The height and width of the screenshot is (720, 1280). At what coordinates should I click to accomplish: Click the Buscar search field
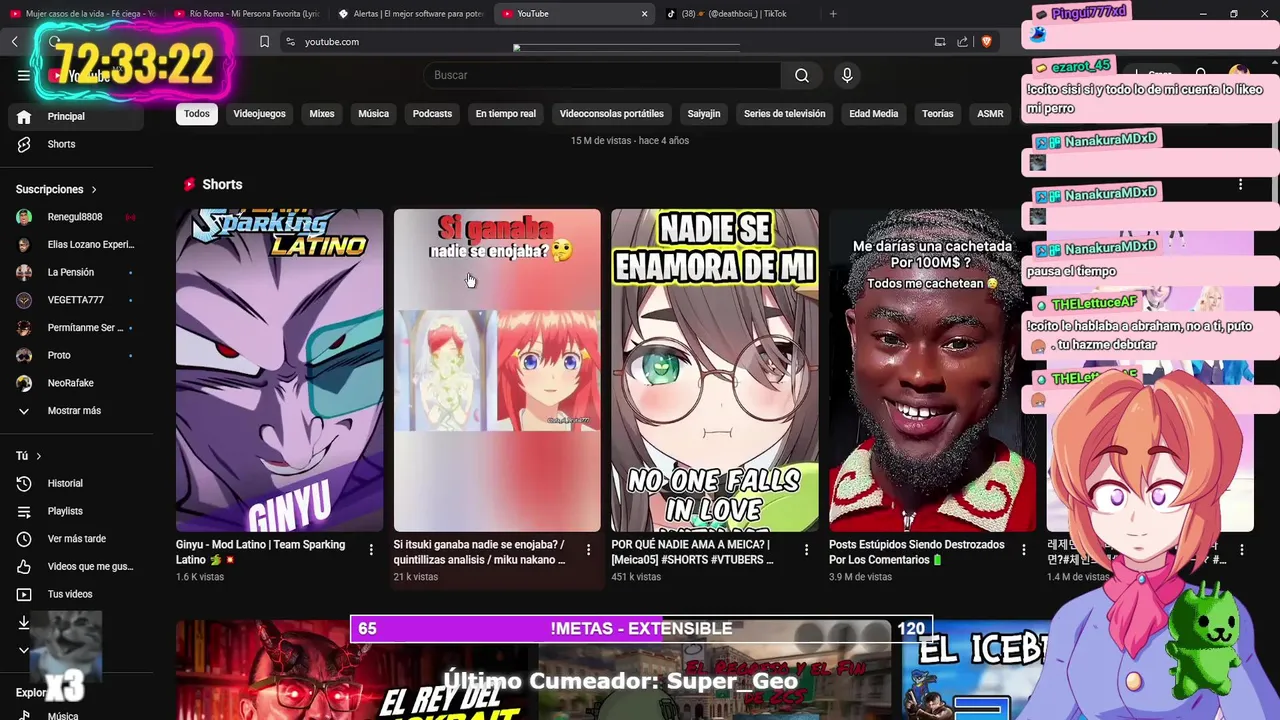[x=602, y=75]
